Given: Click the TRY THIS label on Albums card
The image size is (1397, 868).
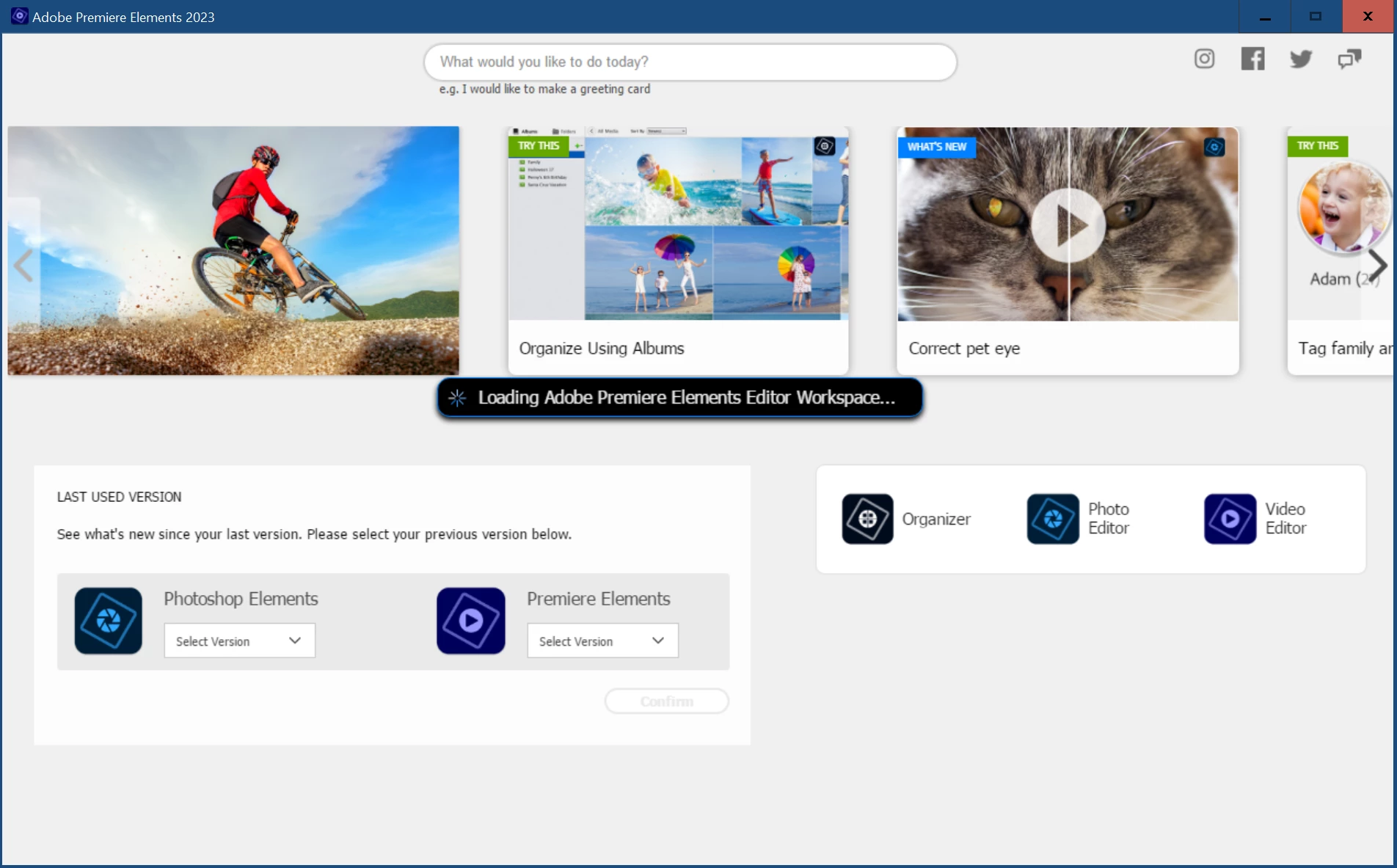Looking at the screenshot, I should (x=539, y=145).
